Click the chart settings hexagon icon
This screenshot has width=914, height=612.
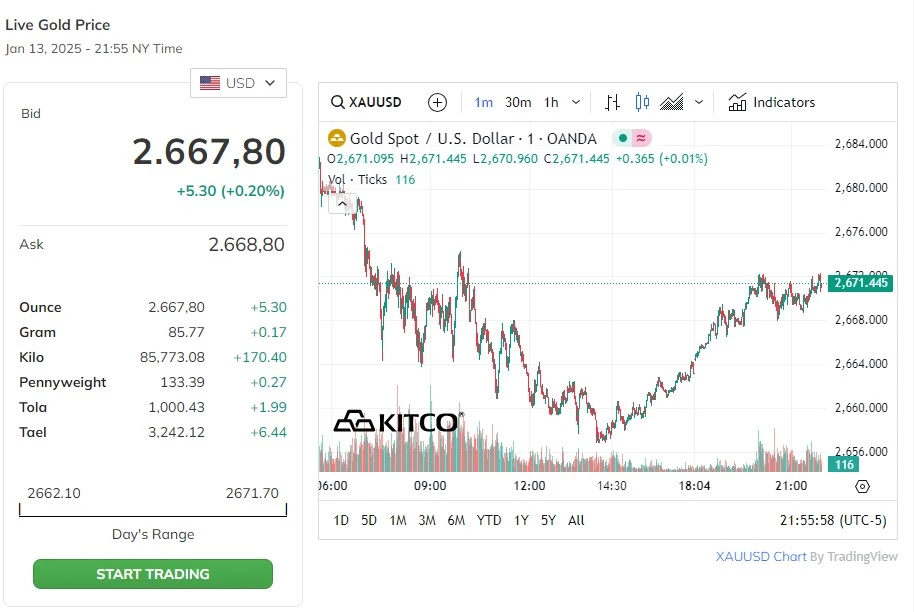point(863,486)
